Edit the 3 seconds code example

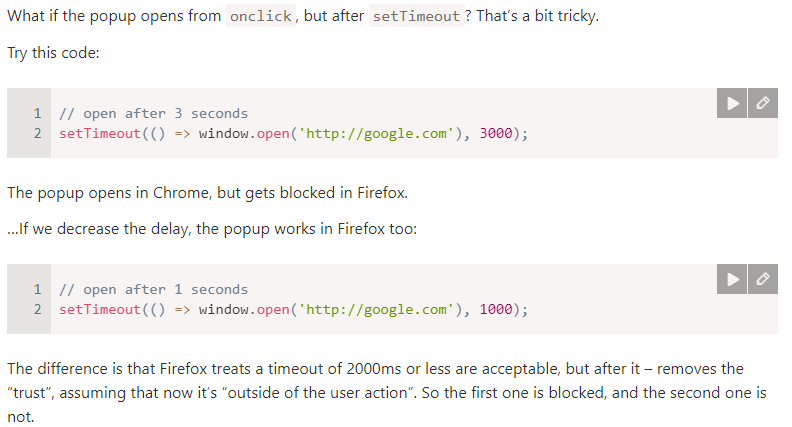click(763, 103)
